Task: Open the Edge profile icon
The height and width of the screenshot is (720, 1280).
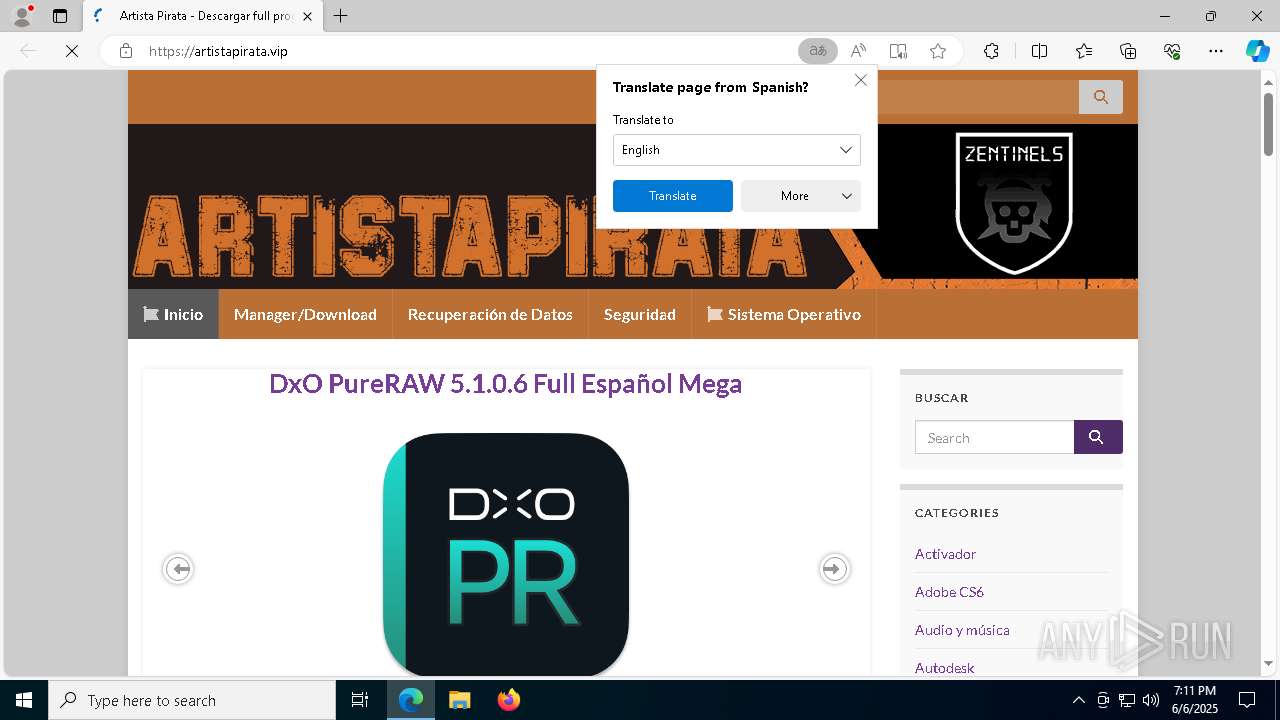Action: click(22, 16)
